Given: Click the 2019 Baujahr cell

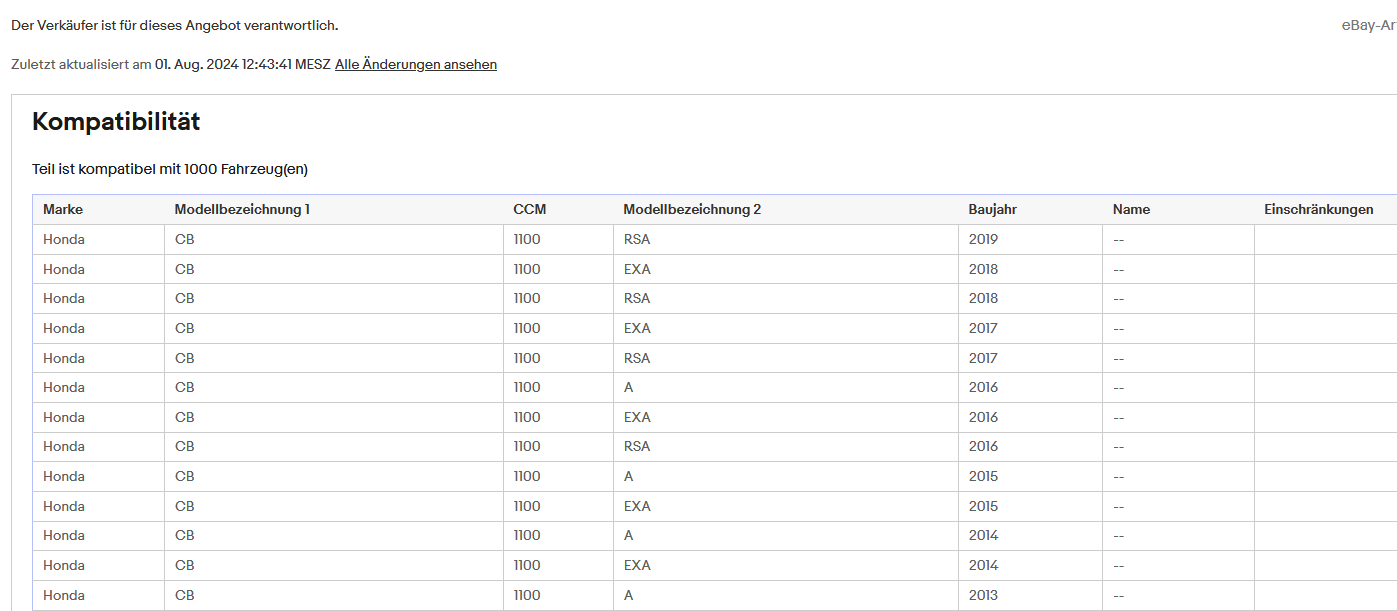Looking at the screenshot, I should (x=983, y=240).
